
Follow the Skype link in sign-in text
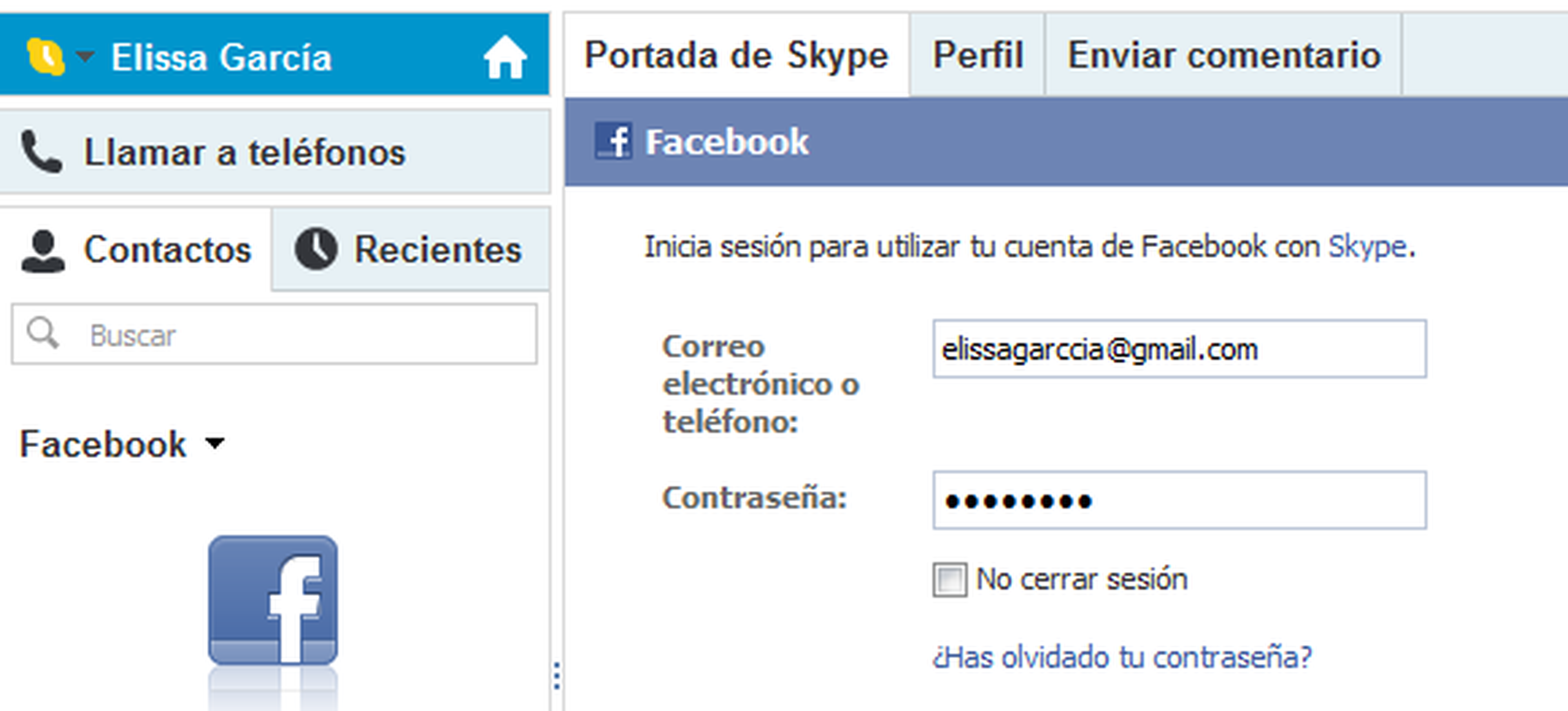tap(1367, 247)
